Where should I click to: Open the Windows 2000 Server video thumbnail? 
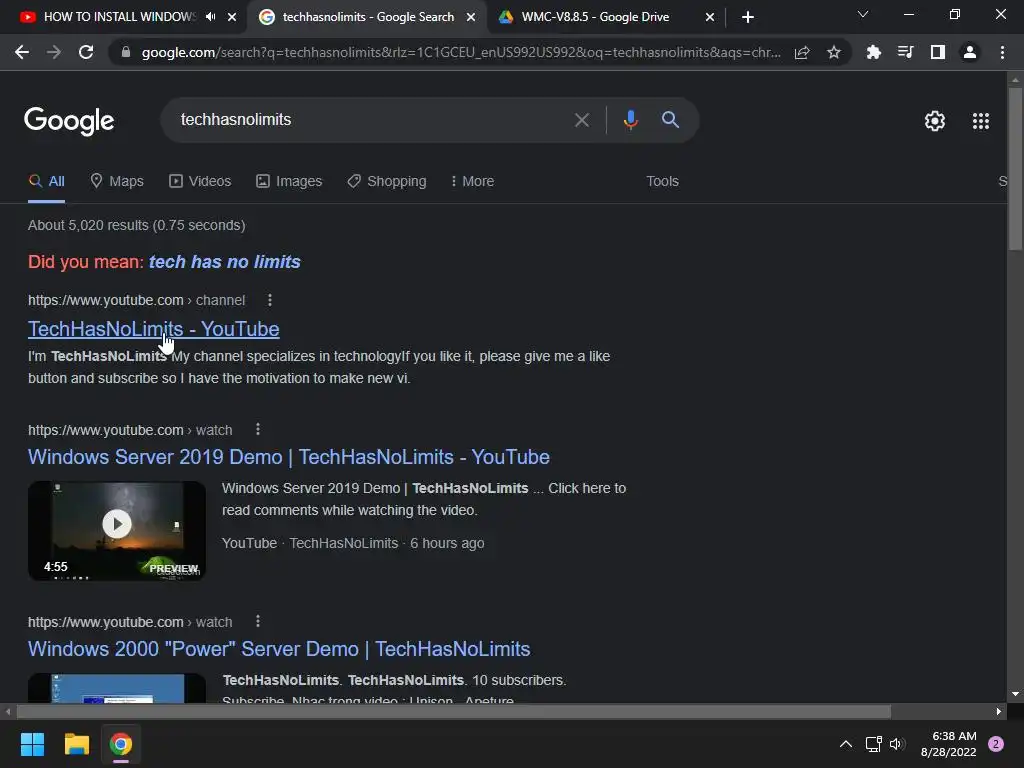coord(117,688)
